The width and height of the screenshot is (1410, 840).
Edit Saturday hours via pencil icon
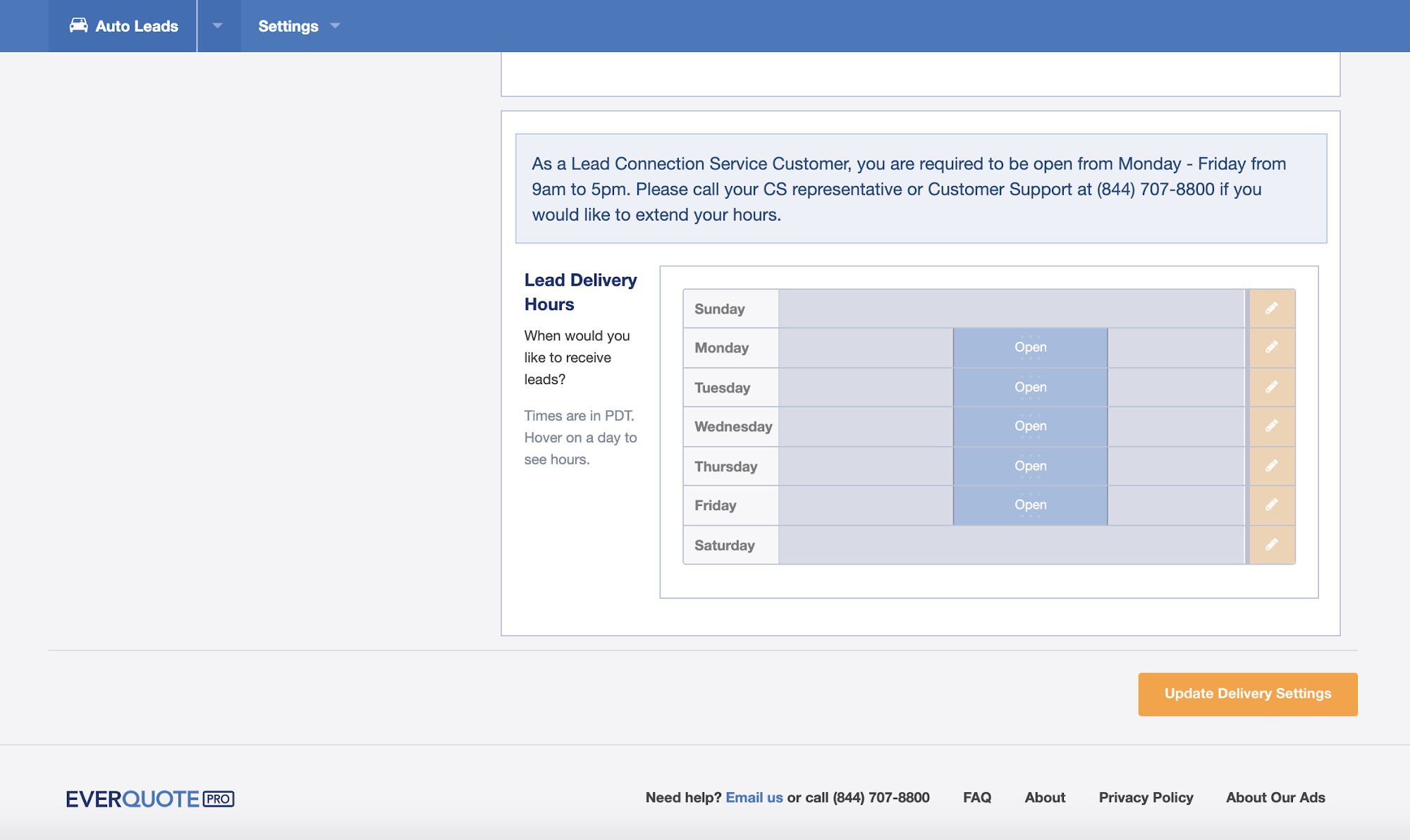pyautogui.click(x=1271, y=545)
